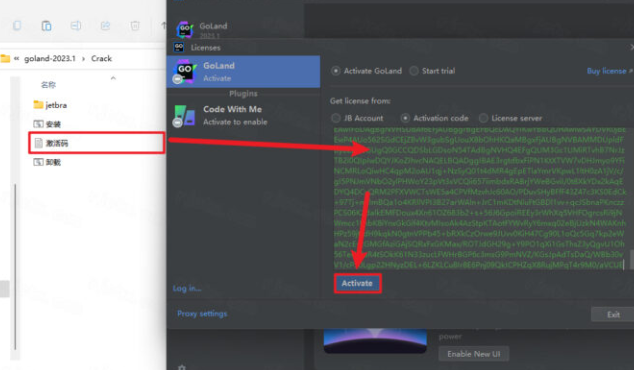Click the copy icon in Explorer toolbar

click(x=17, y=26)
